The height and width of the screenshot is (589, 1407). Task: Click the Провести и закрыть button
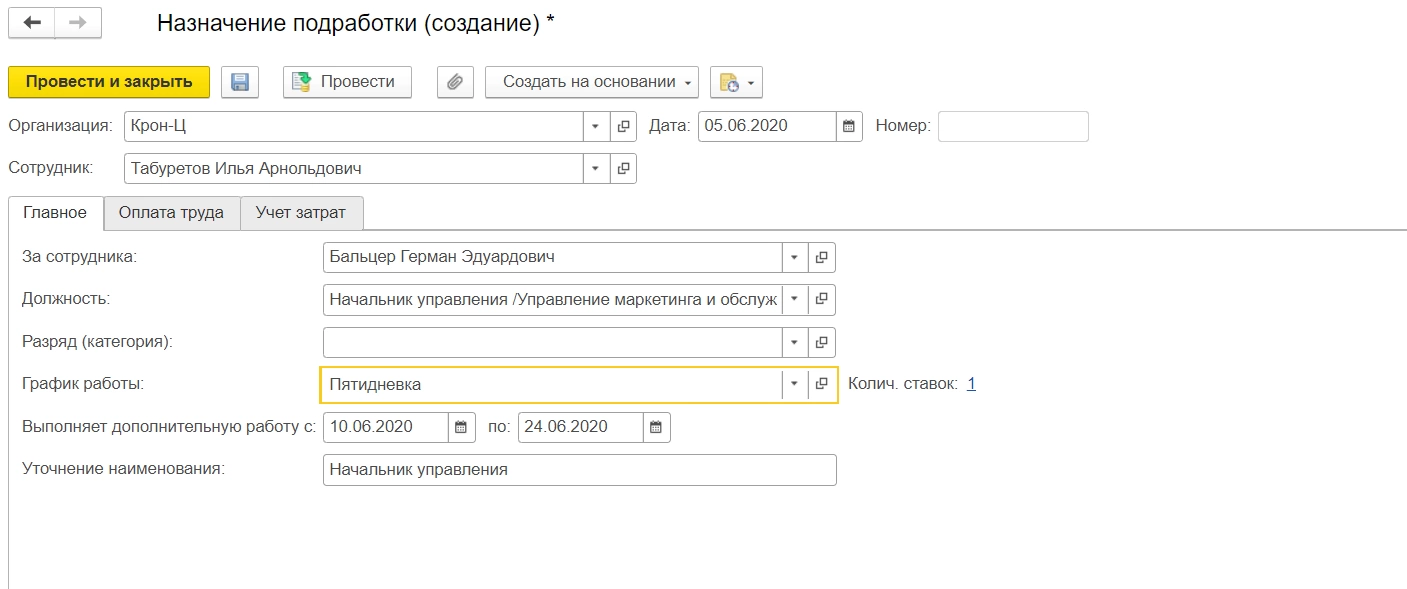pos(109,82)
